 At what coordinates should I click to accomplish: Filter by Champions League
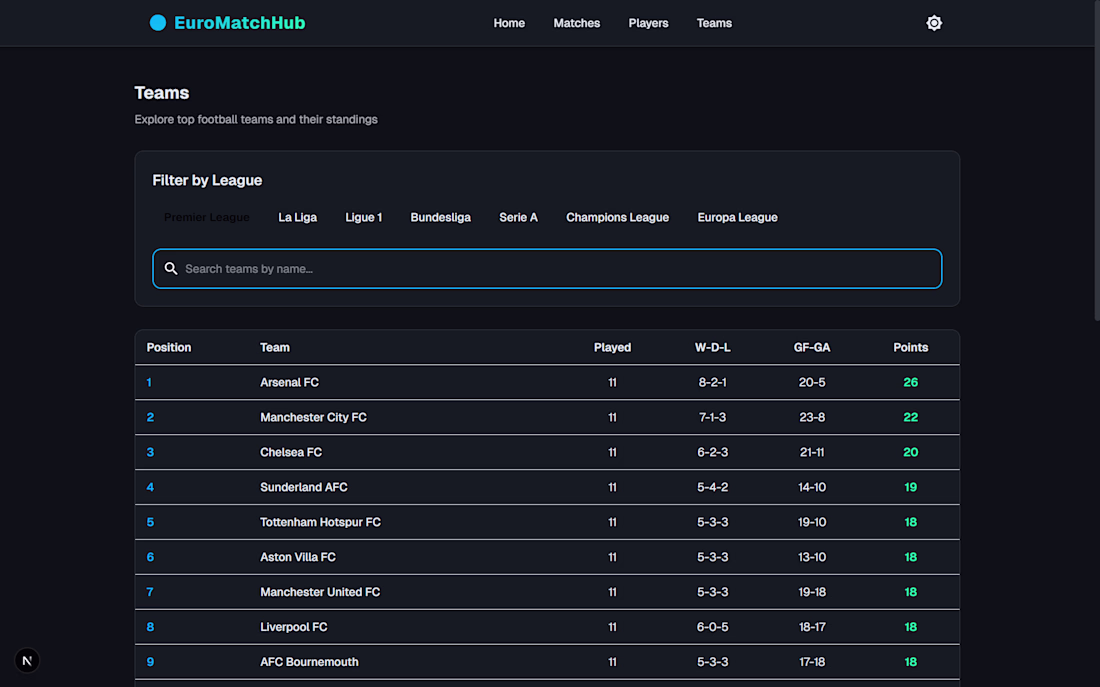617,217
